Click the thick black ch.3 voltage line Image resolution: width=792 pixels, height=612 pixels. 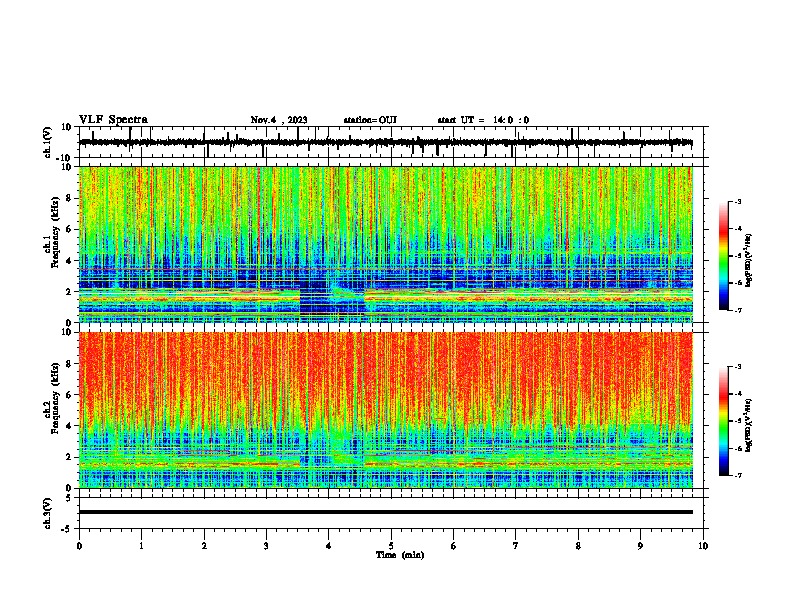[386, 512]
